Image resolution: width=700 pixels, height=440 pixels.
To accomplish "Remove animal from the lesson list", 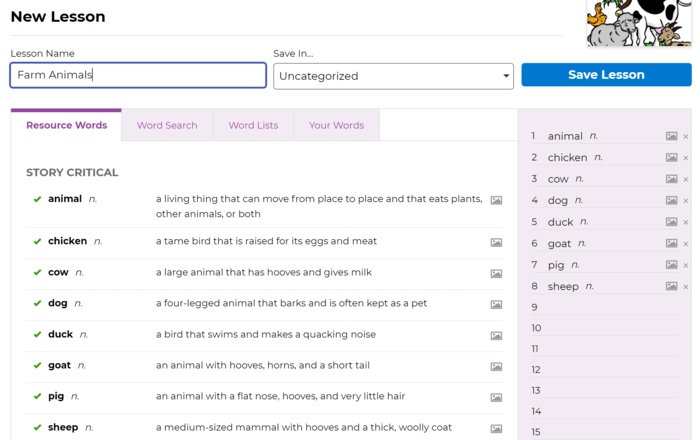I will coord(685,136).
